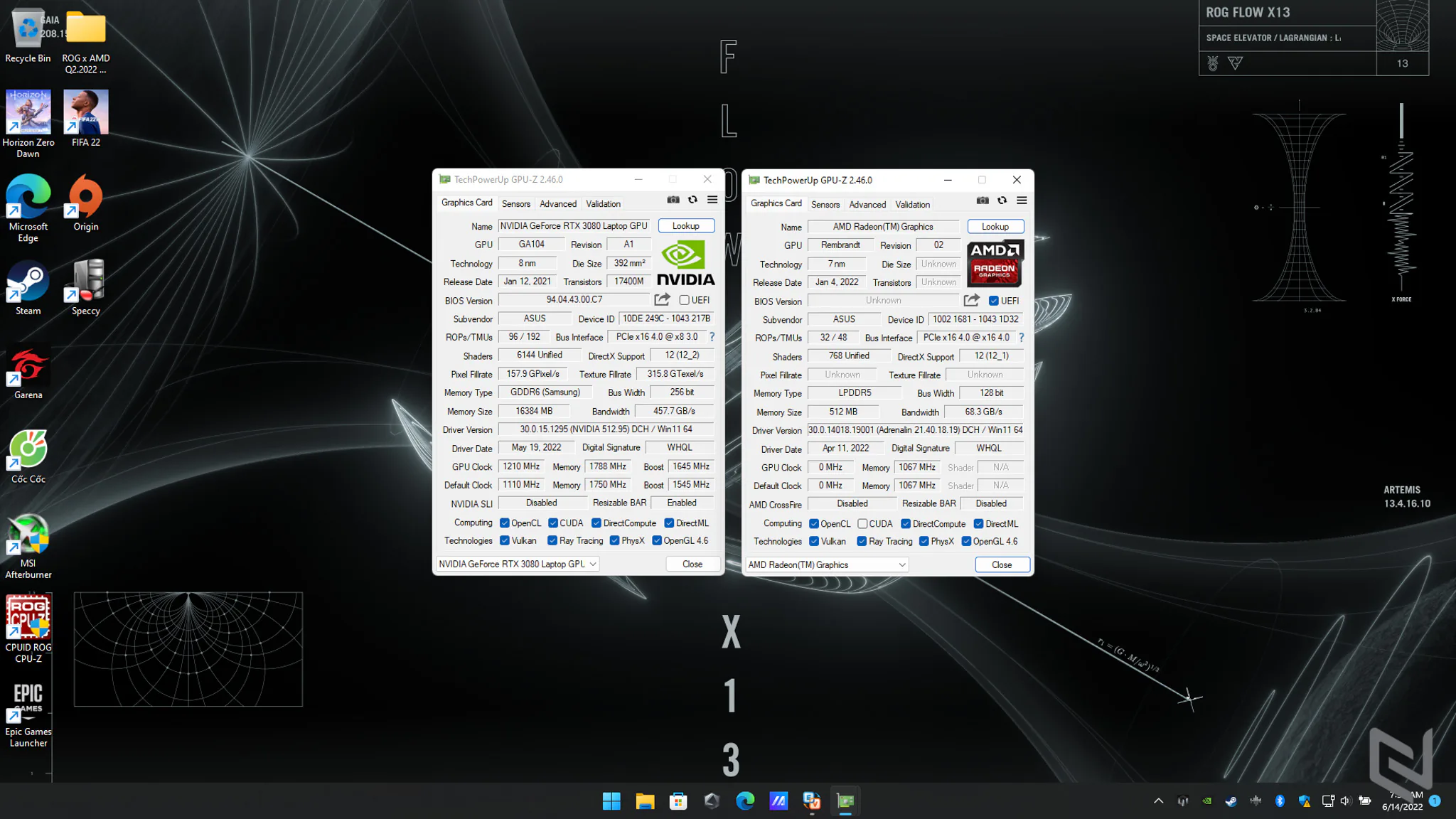Select the Cốc Cốc browser icon
This screenshot has height=819, width=1456.
28,456
